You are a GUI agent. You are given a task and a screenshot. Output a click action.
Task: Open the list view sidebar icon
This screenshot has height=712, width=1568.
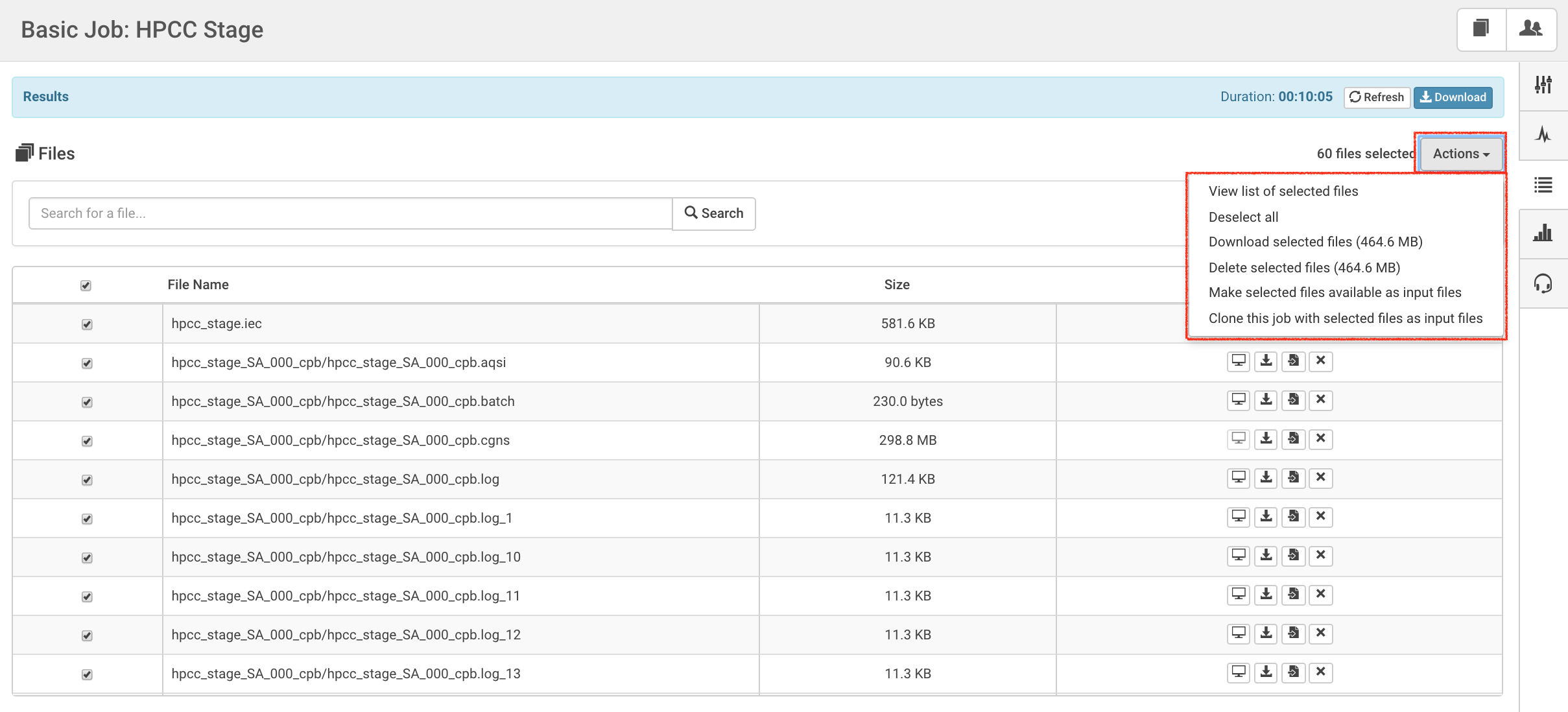click(x=1543, y=185)
